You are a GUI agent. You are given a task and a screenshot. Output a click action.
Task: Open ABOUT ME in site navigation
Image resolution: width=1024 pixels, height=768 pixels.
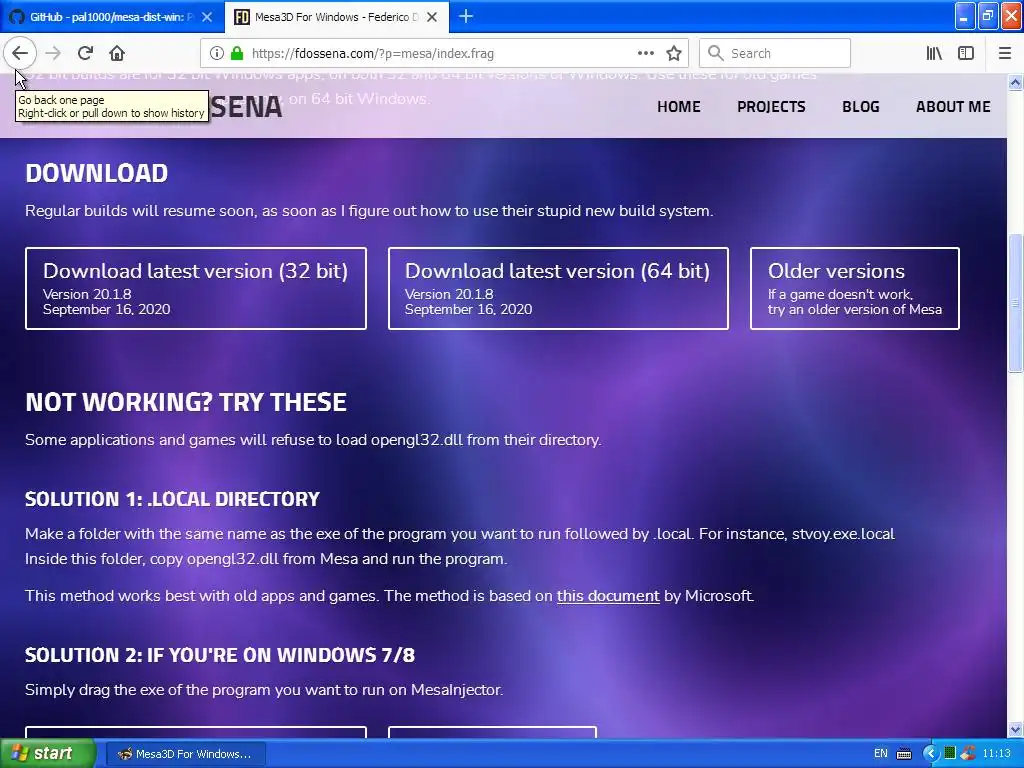click(x=953, y=106)
